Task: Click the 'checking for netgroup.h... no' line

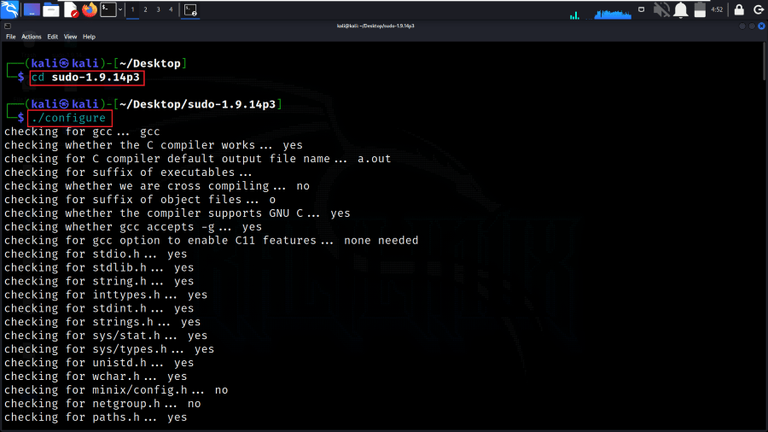Action: coord(102,404)
